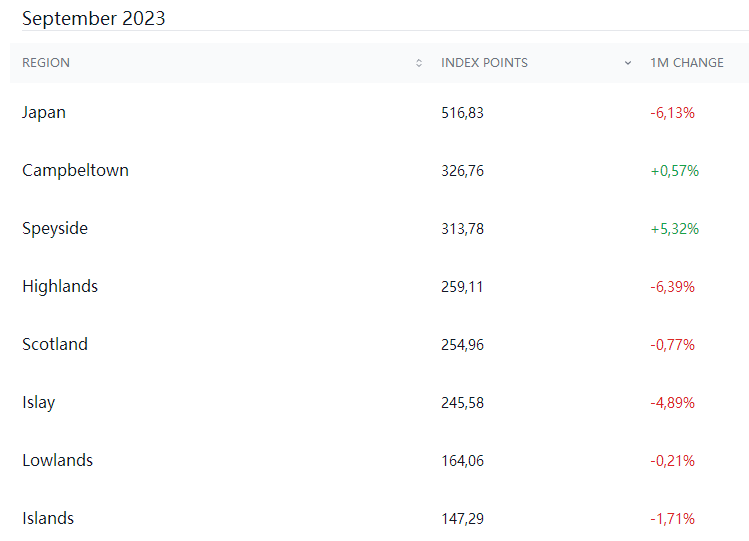Select the Highlands region name
The image size is (749, 541).
[x=60, y=287]
